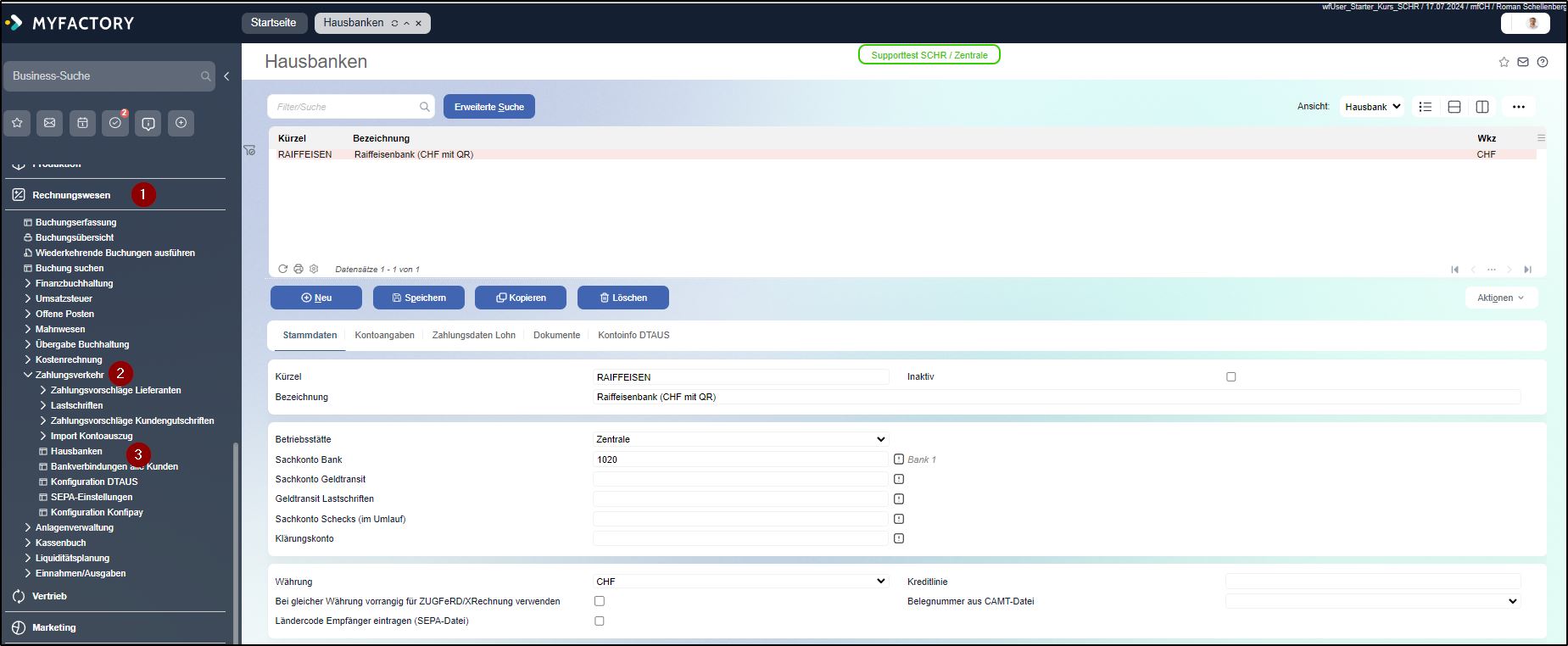This screenshot has width=1568, height=646.
Task: Check Ländercode Empfänger eintragen option
Action: point(600,621)
